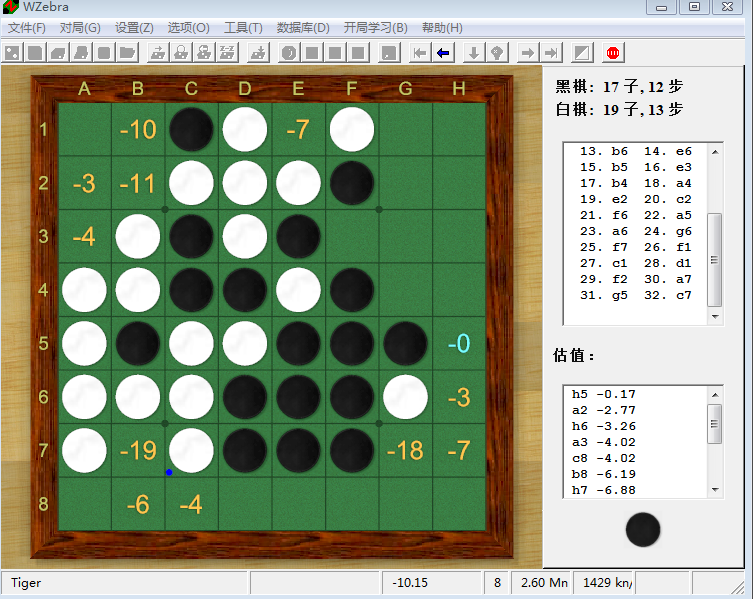Select move '20. c2' in move list
753x599 pixels.
tap(668, 199)
